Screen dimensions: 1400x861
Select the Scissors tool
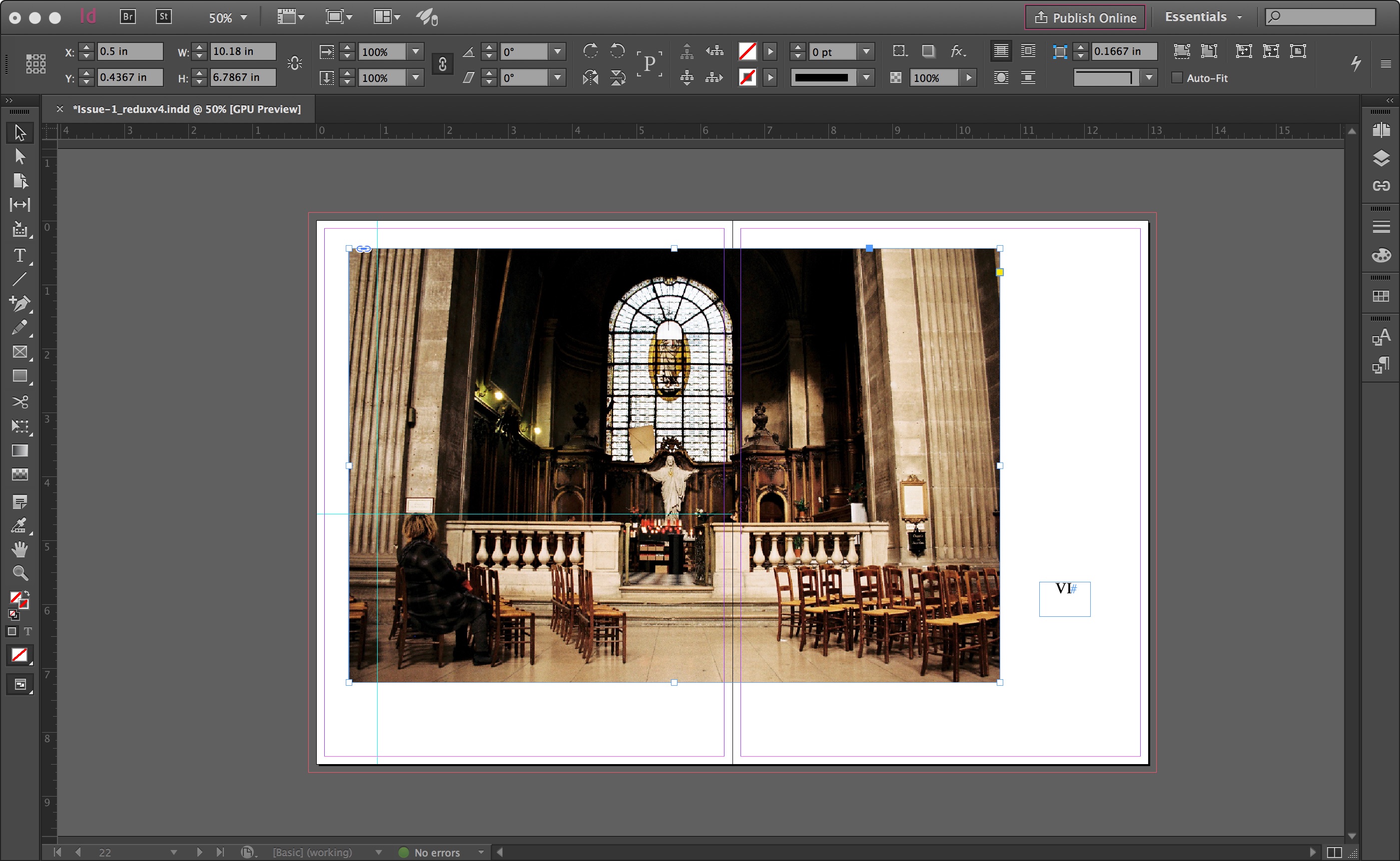click(x=20, y=402)
